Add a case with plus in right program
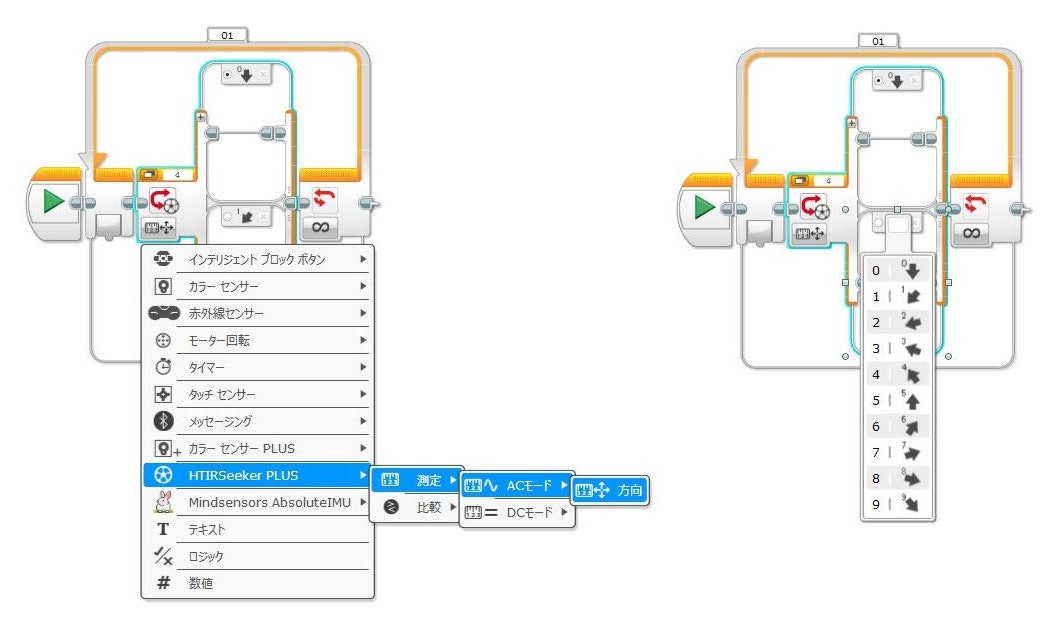Image resolution: width=1058 pixels, height=642 pixels. pyautogui.click(x=852, y=124)
